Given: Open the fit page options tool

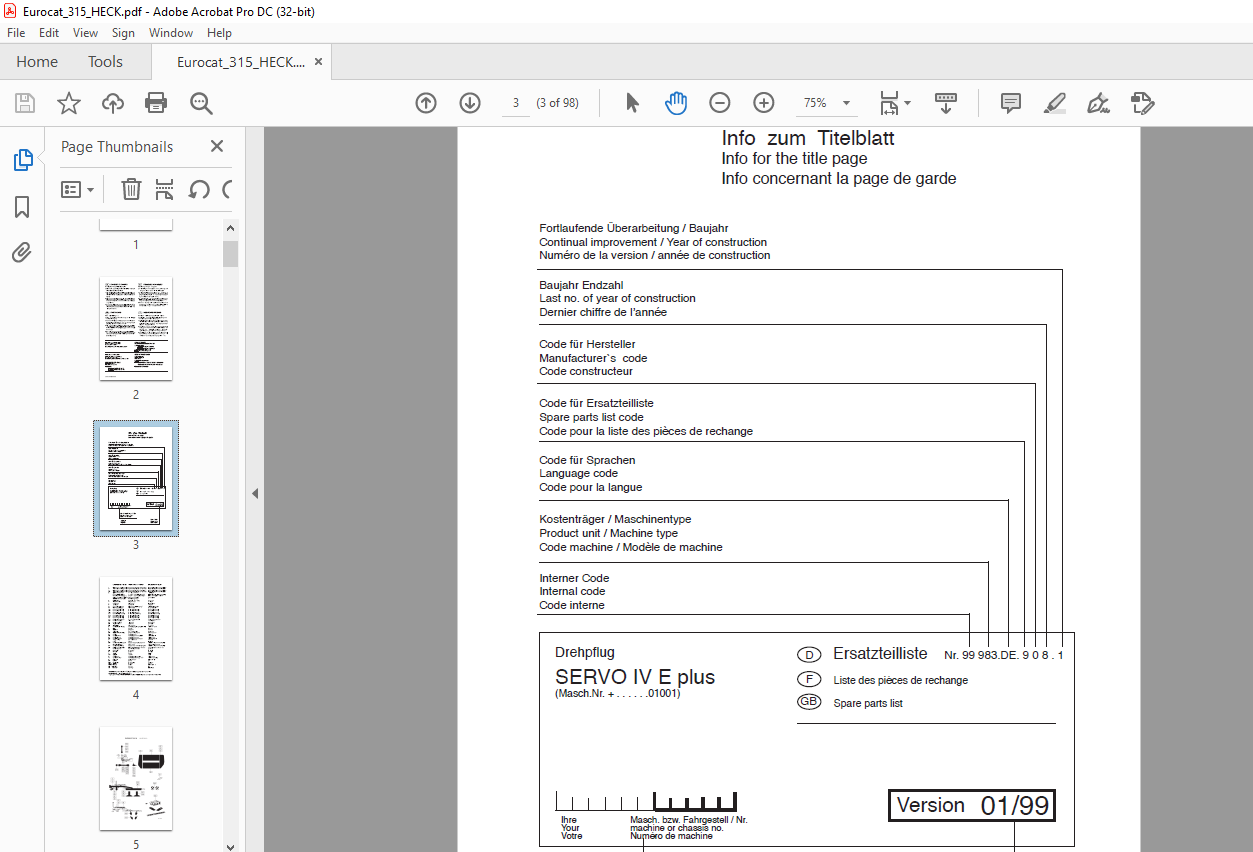Looking at the screenshot, I should 889,103.
